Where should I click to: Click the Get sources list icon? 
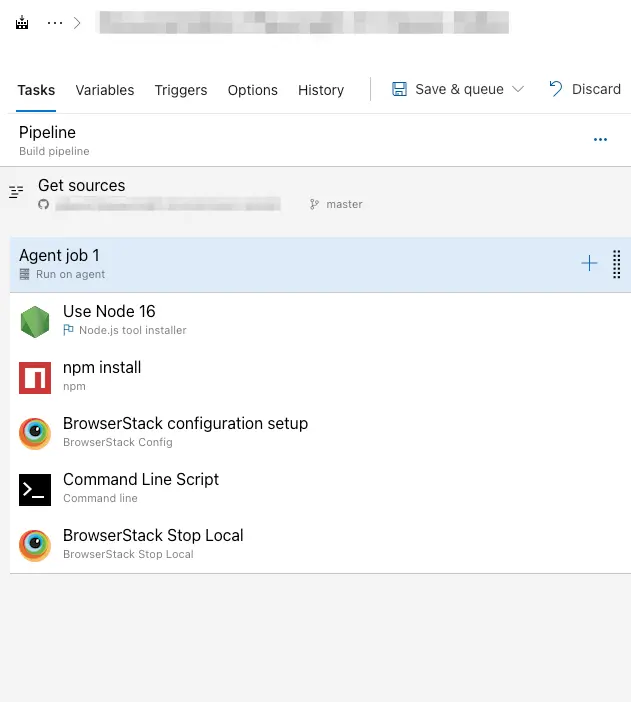click(x=16, y=192)
